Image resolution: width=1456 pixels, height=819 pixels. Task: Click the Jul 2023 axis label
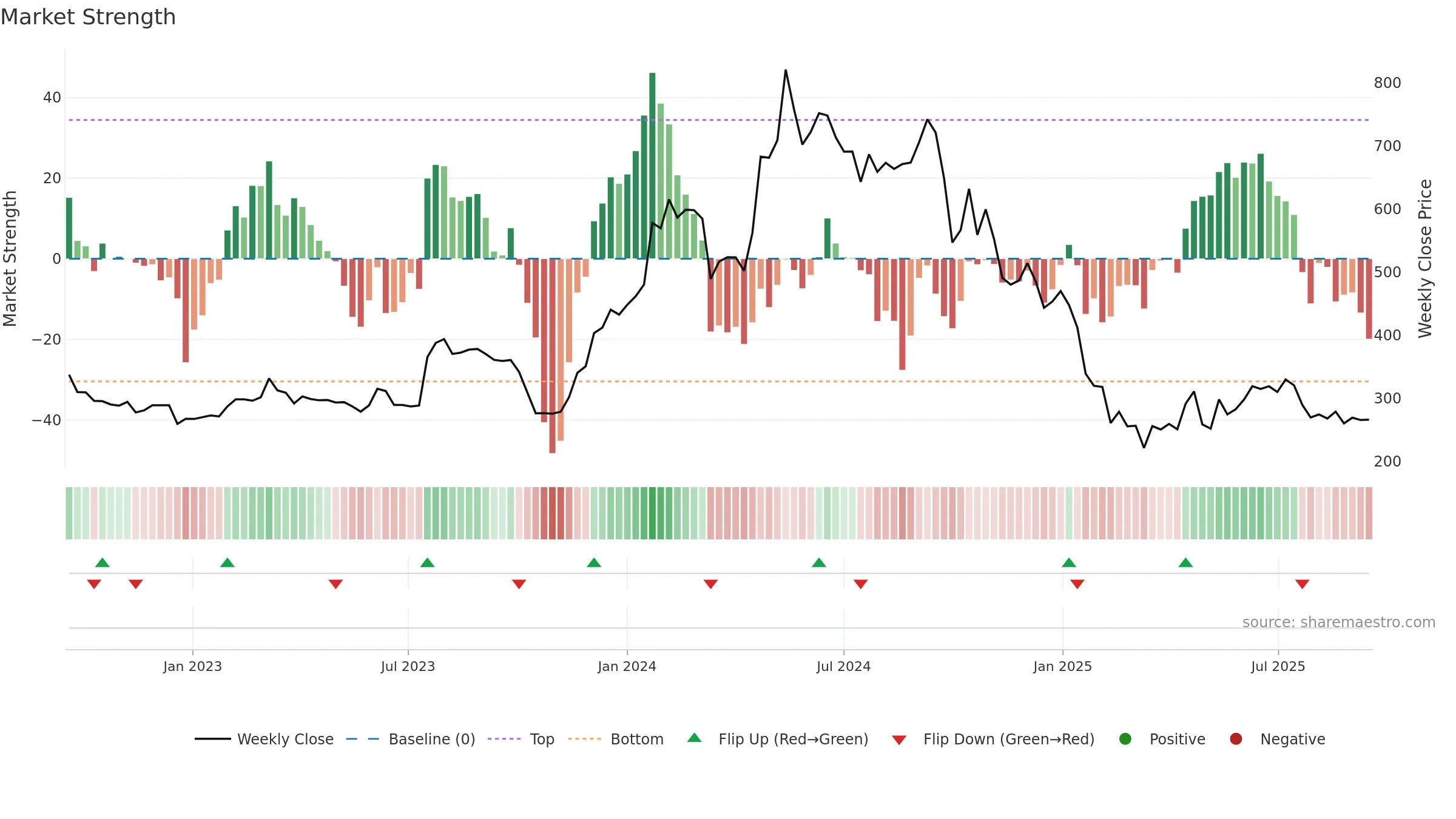pos(408,666)
